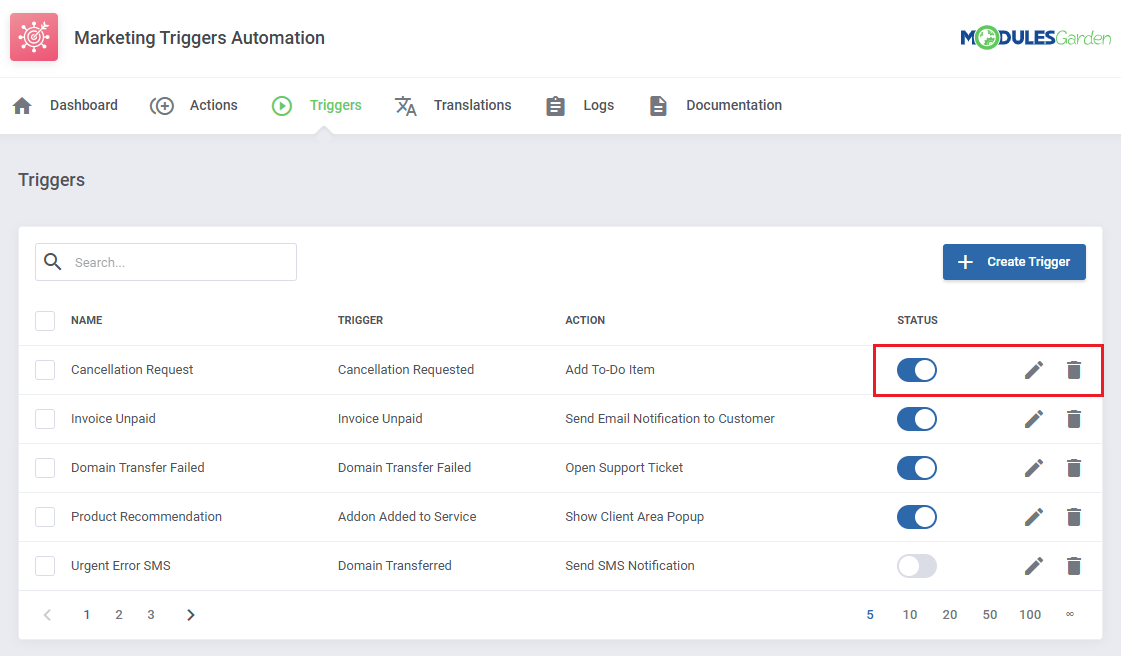Click the 'Domain Transferred' trigger text
Image resolution: width=1121 pixels, height=656 pixels.
[395, 565]
